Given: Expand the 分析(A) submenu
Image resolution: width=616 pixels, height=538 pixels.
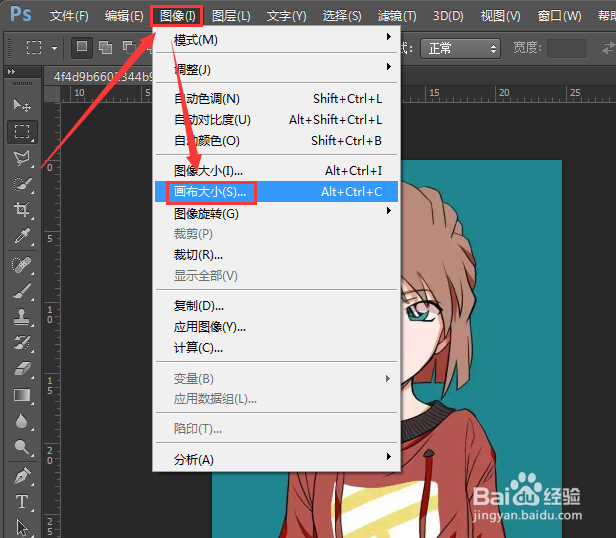Looking at the screenshot, I should pos(277,459).
